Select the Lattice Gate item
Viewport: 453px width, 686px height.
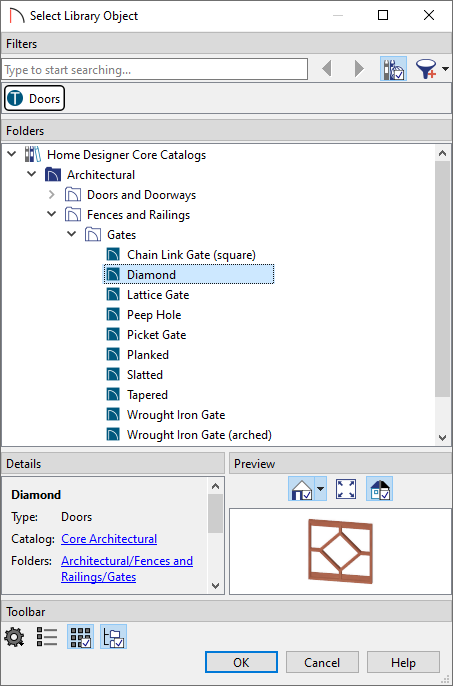point(158,295)
